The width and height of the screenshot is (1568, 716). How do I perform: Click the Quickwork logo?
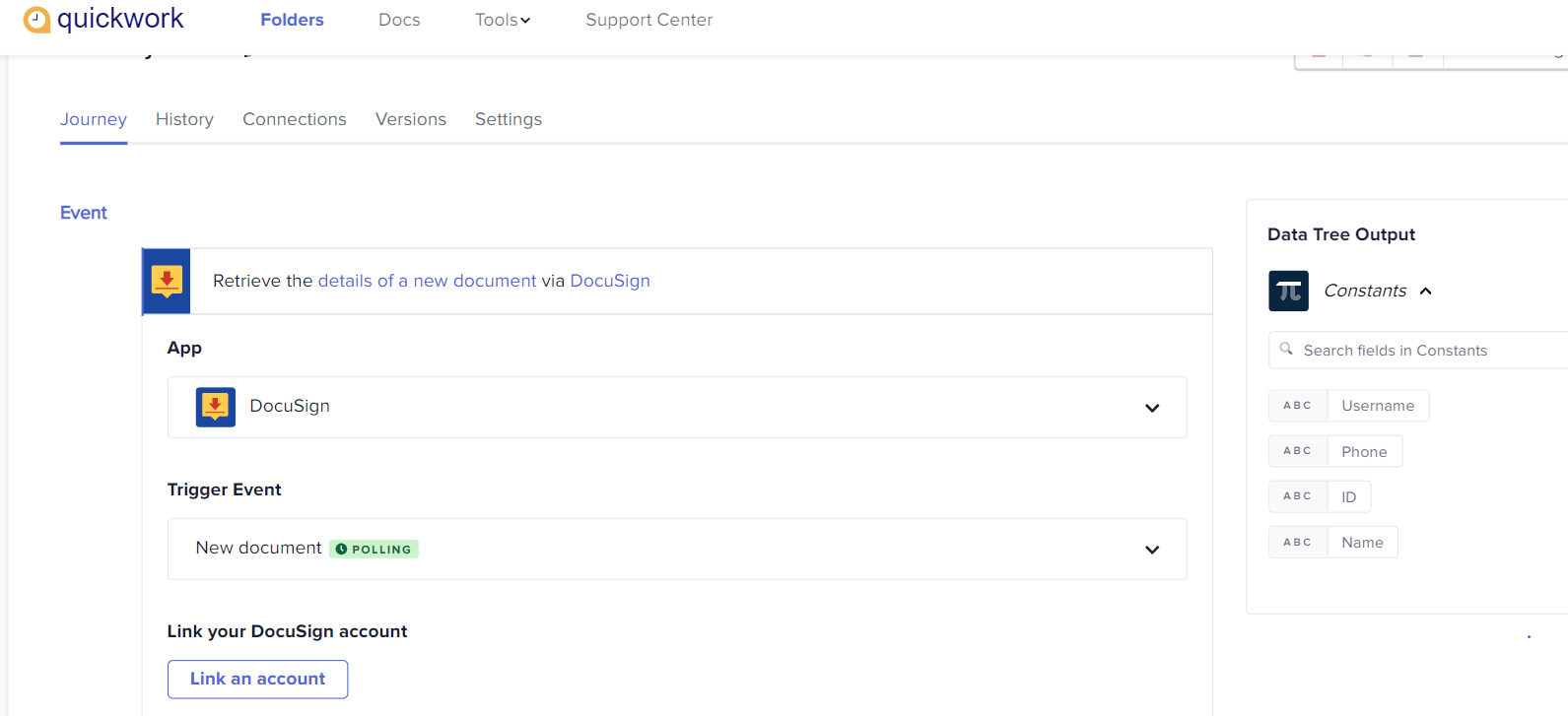pos(103,19)
